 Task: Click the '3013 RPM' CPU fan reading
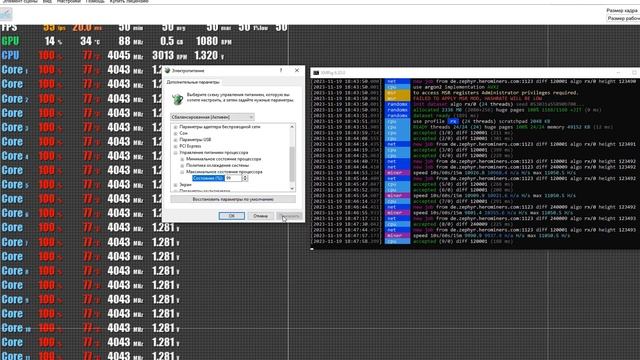pos(169,56)
